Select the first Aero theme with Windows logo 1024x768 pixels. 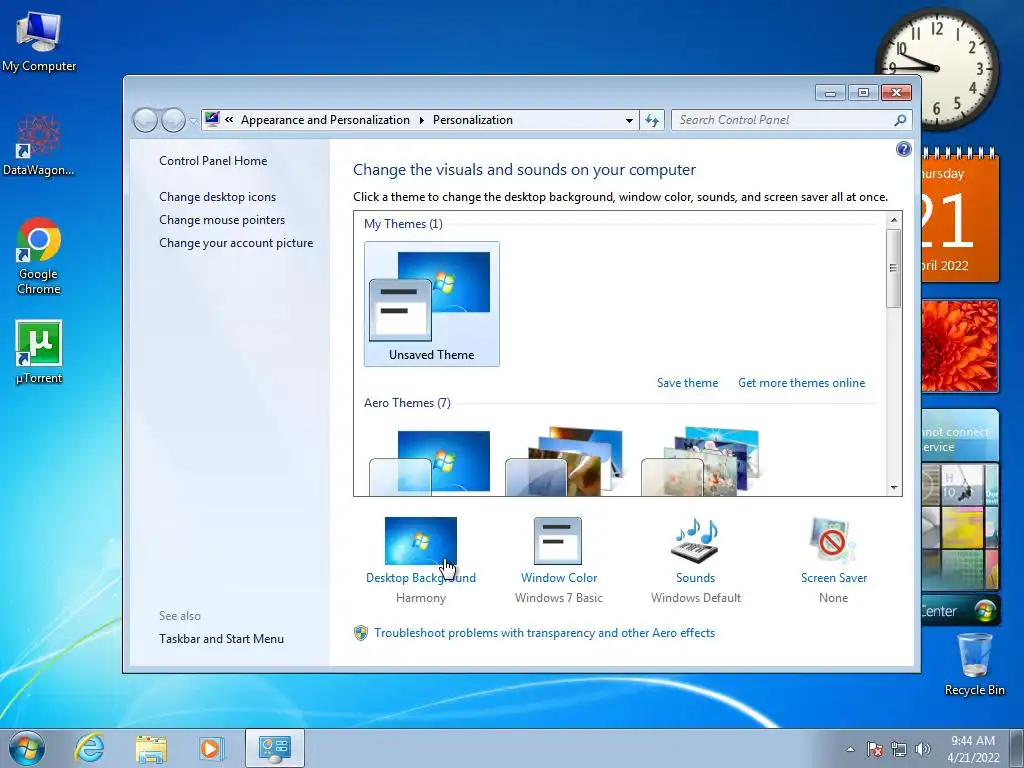point(430,462)
